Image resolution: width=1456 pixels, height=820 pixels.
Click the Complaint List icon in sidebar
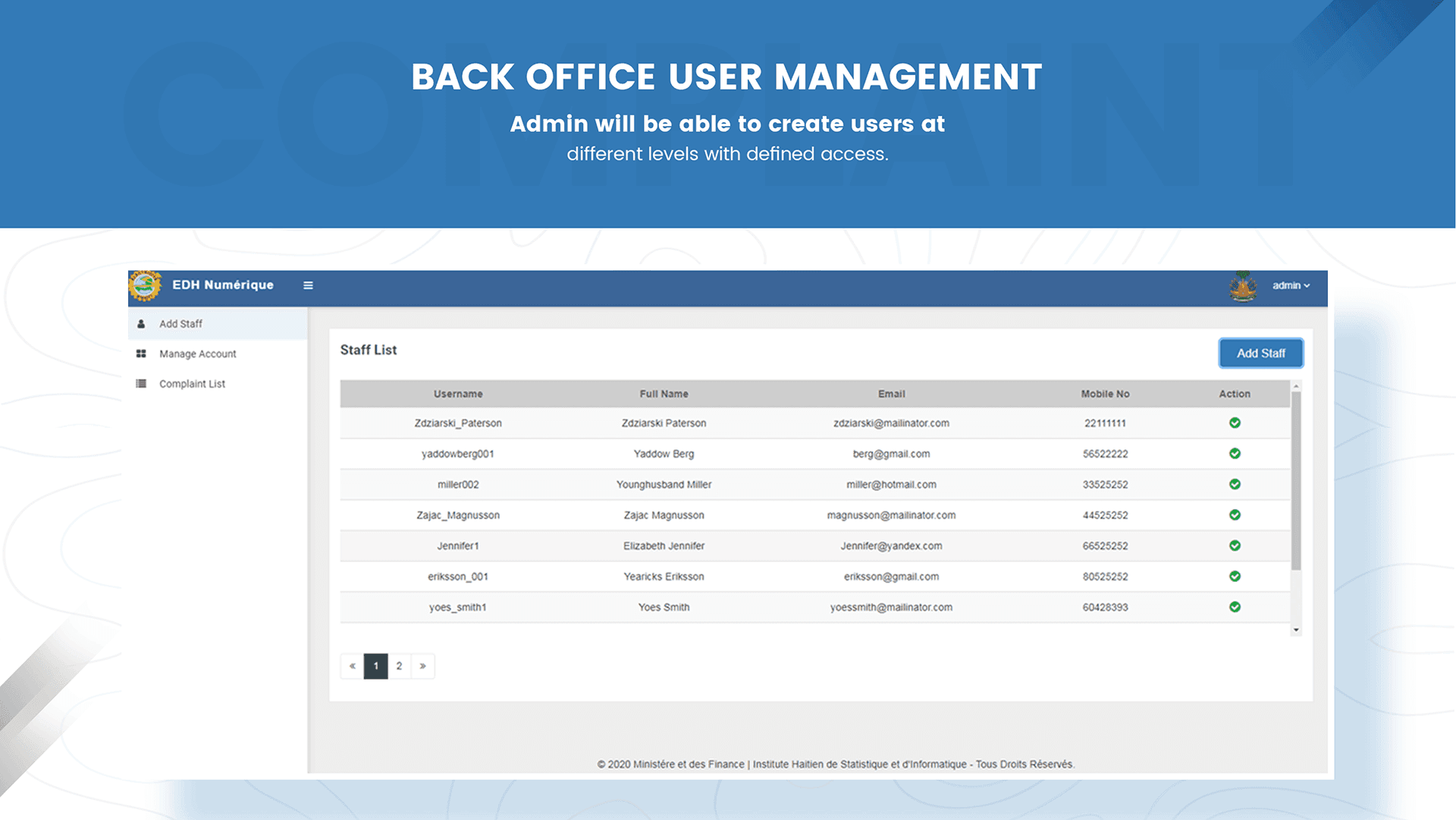tap(141, 384)
